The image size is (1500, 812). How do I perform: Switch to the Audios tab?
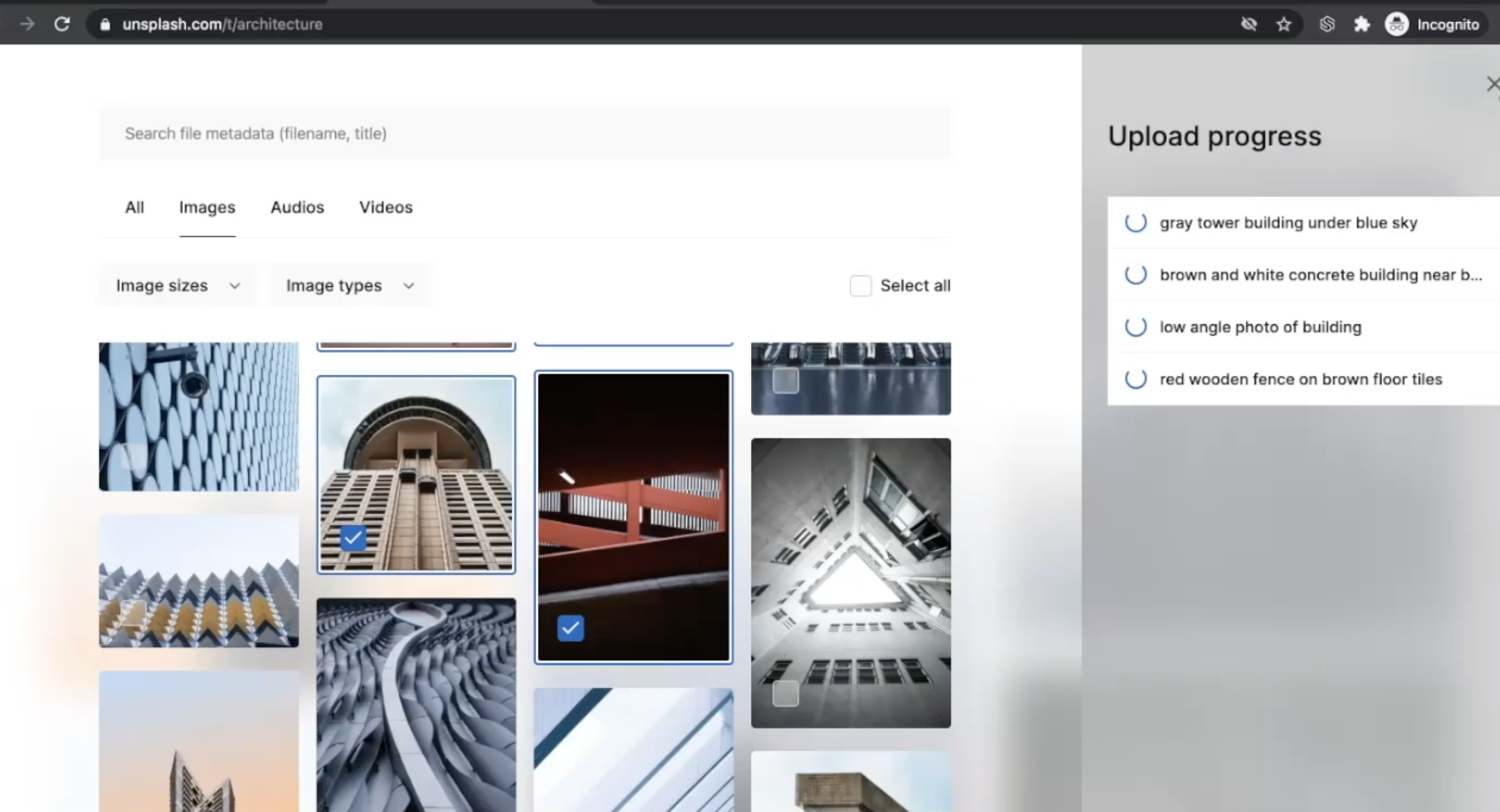297,207
